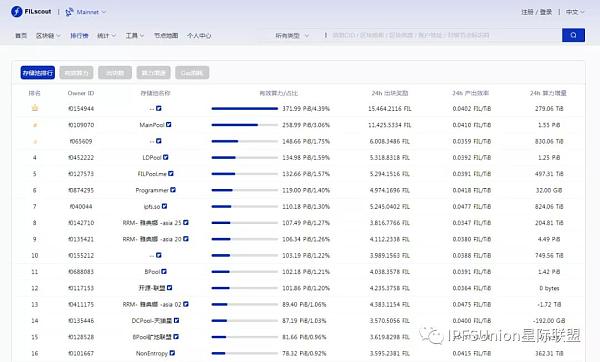600x362 pixels.
Task: Click the value 32.00 GiB
Action: [549, 190]
